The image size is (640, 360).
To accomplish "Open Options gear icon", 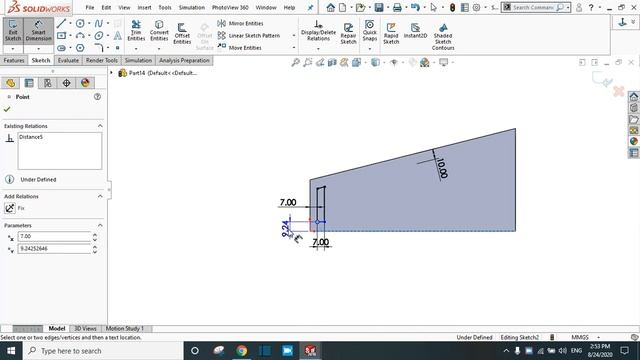I will (x=476, y=8).
